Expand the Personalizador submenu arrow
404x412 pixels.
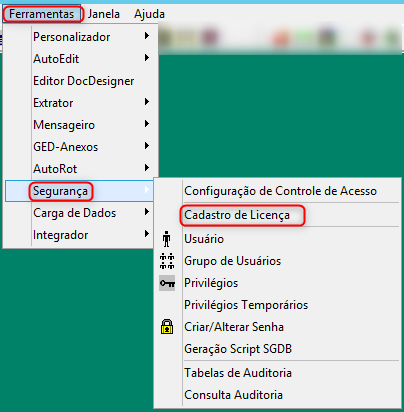click(x=147, y=36)
